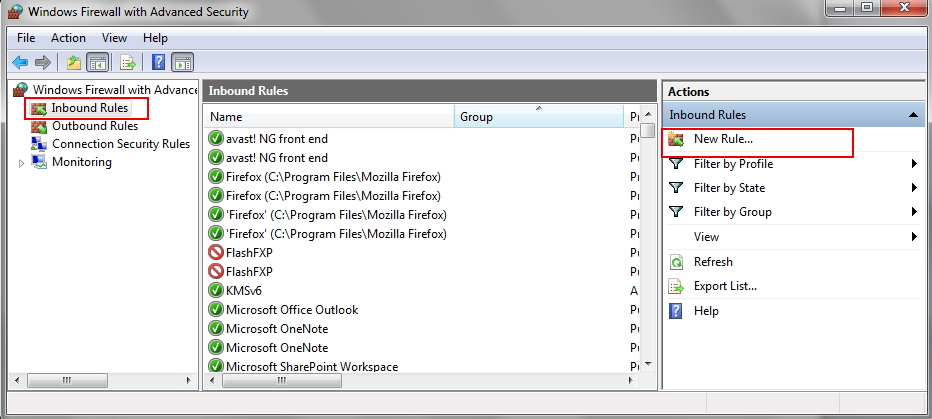The width and height of the screenshot is (932, 419).
Task: Collapse the Inbound Rules actions section
Action: point(914,115)
